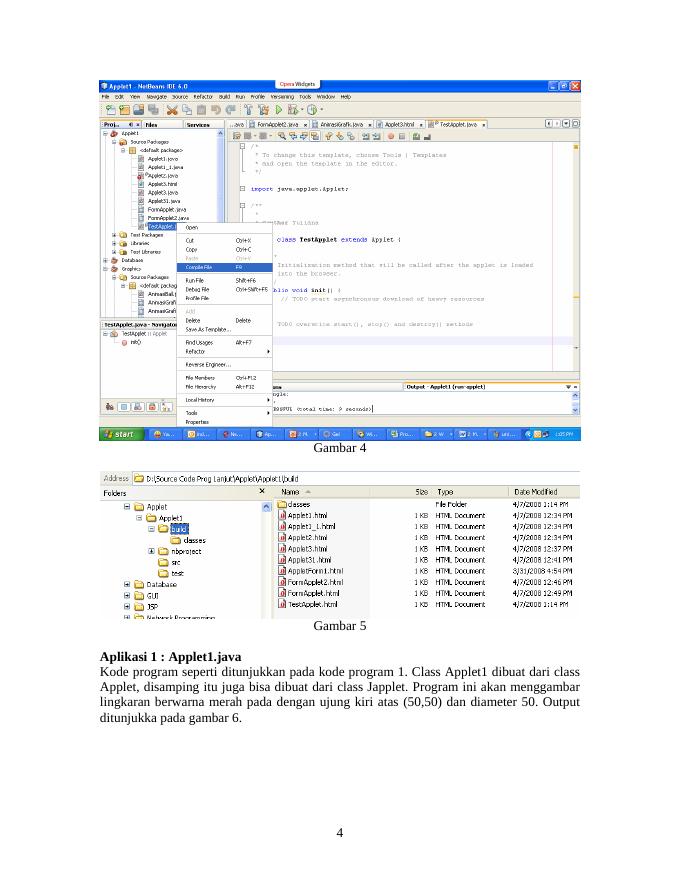
Task: Click the New Project toolbar icon in NetBeans
Action: pyautogui.click(x=125, y=110)
